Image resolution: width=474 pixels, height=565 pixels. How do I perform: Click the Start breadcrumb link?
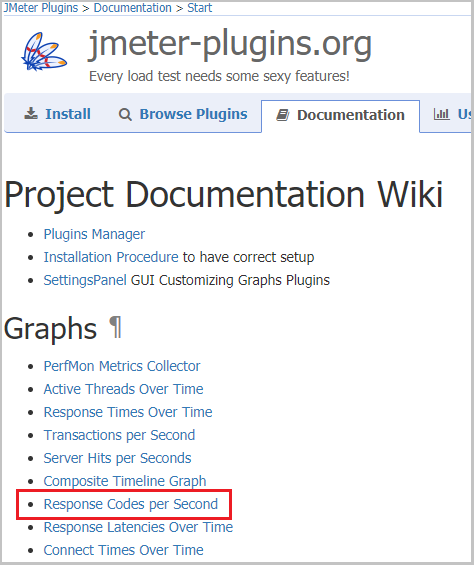[200, 8]
